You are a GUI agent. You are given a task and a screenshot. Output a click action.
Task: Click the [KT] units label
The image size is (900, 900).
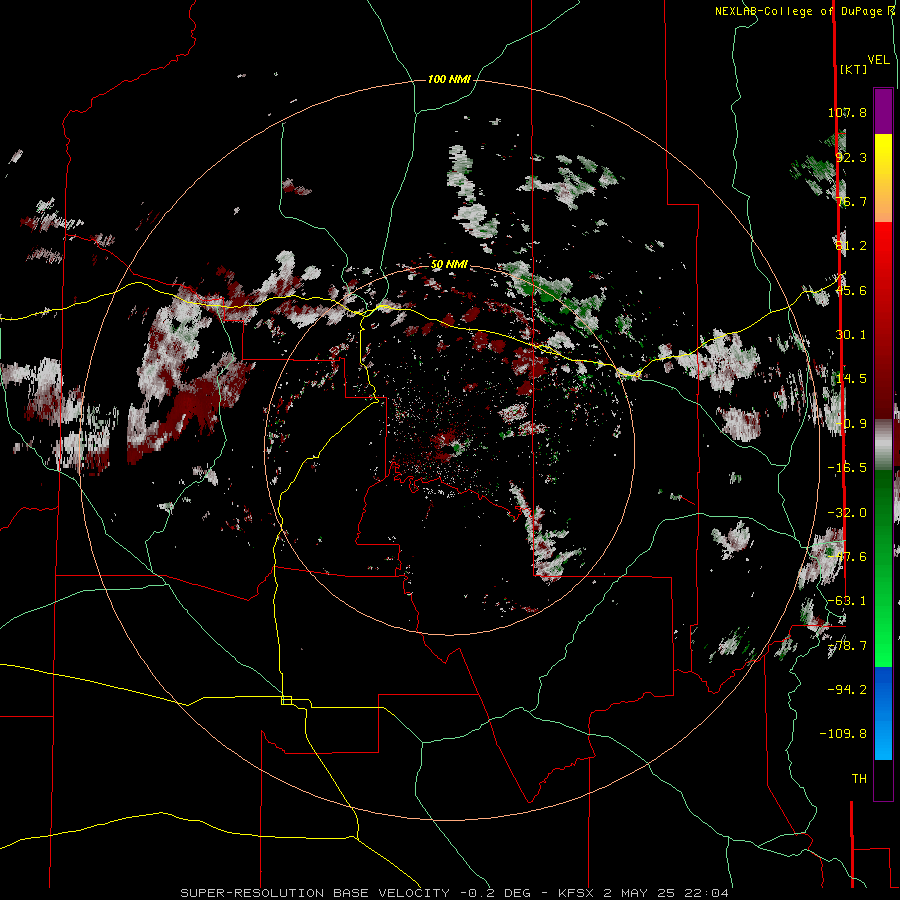point(854,69)
